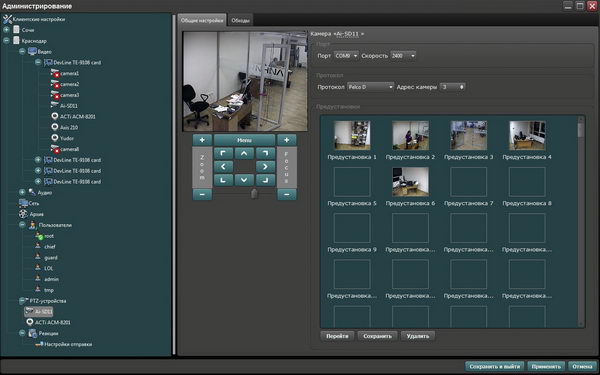Select the Предустановка 6 thumbnail
Image resolution: width=600 pixels, height=375 pixels.
pyautogui.click(x=410, y=182)
